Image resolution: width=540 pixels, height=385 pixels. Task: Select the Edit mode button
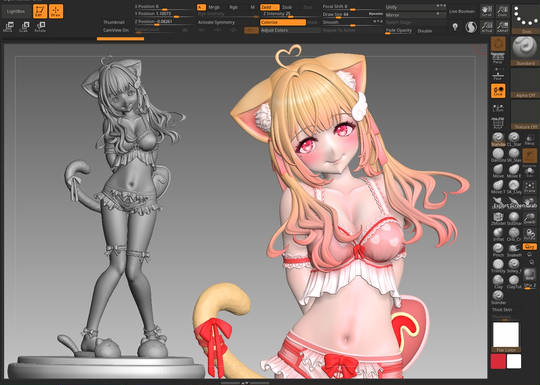pyautogui.click(x=40, y=11)
